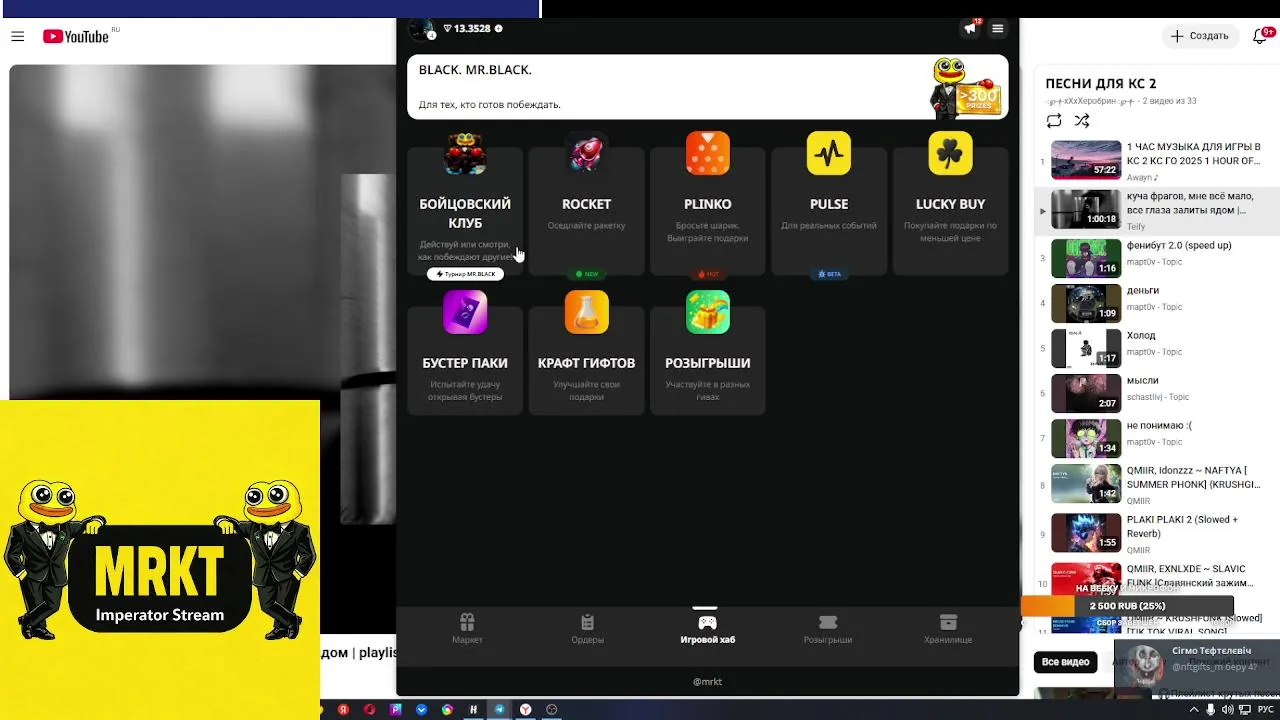Play не понимаю :( track

click(1157, 438)
